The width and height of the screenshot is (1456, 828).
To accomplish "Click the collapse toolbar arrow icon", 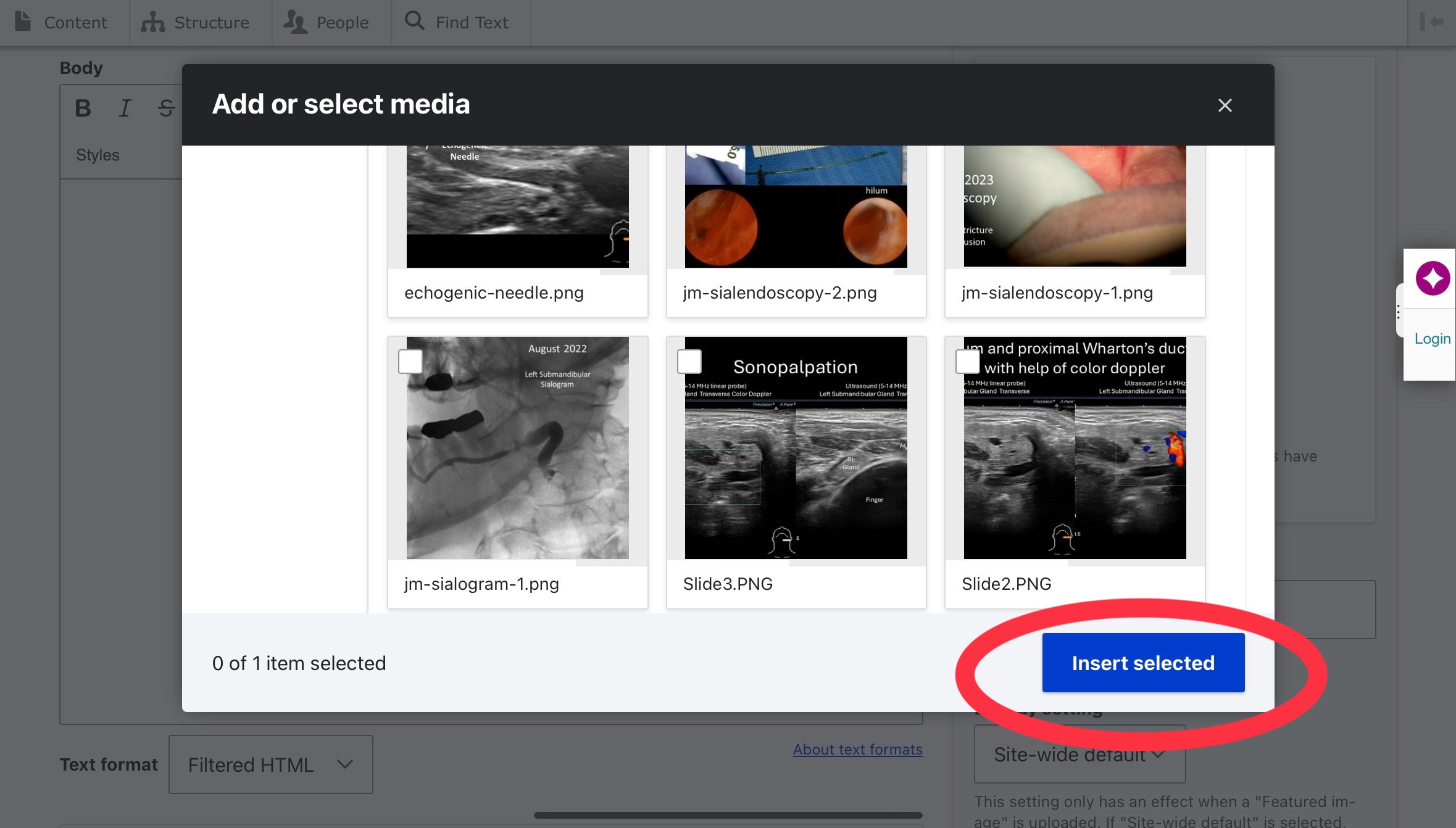I will pos(1431,22).
